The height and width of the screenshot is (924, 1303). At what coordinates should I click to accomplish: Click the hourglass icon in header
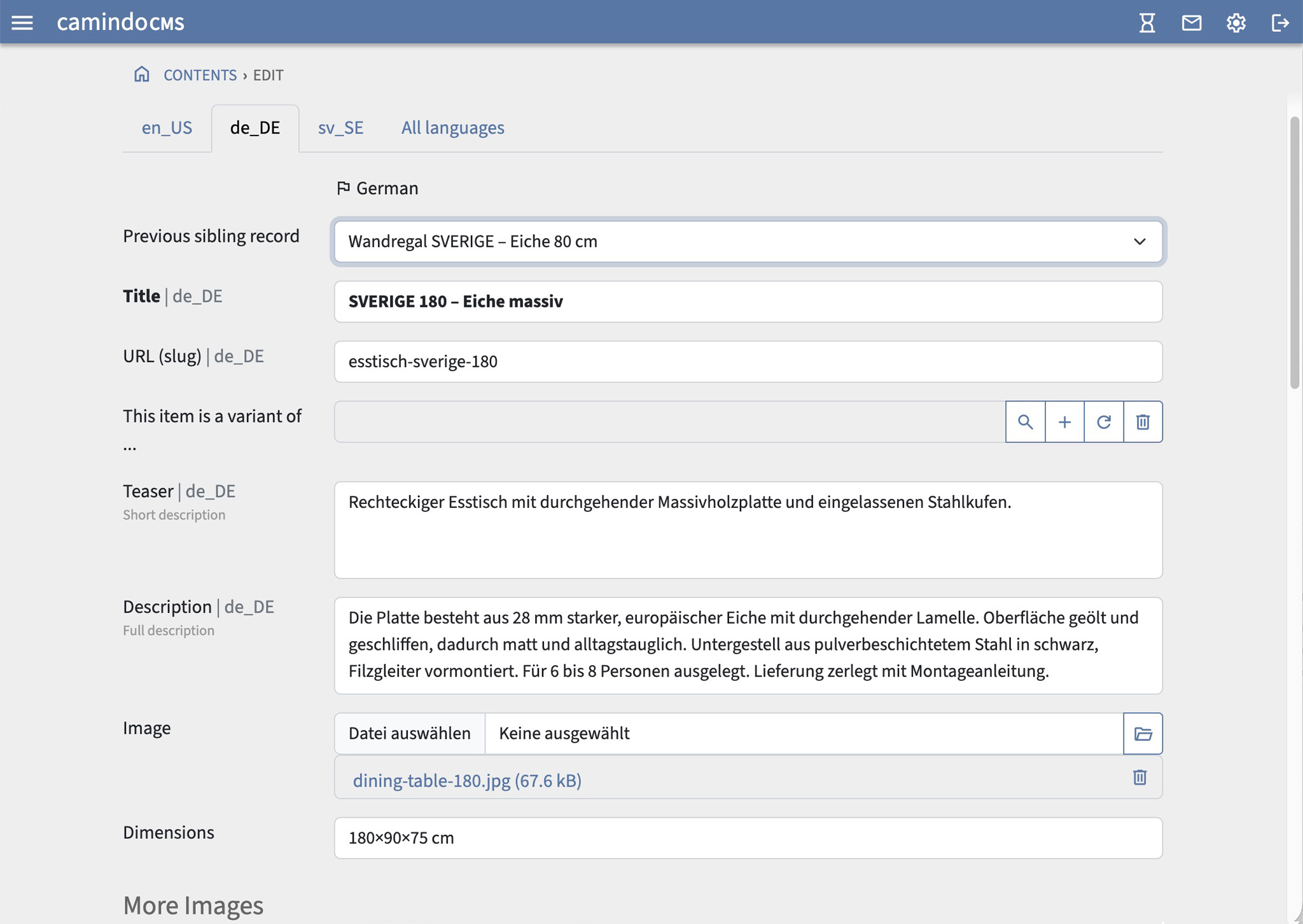[x=1146, y=23]
